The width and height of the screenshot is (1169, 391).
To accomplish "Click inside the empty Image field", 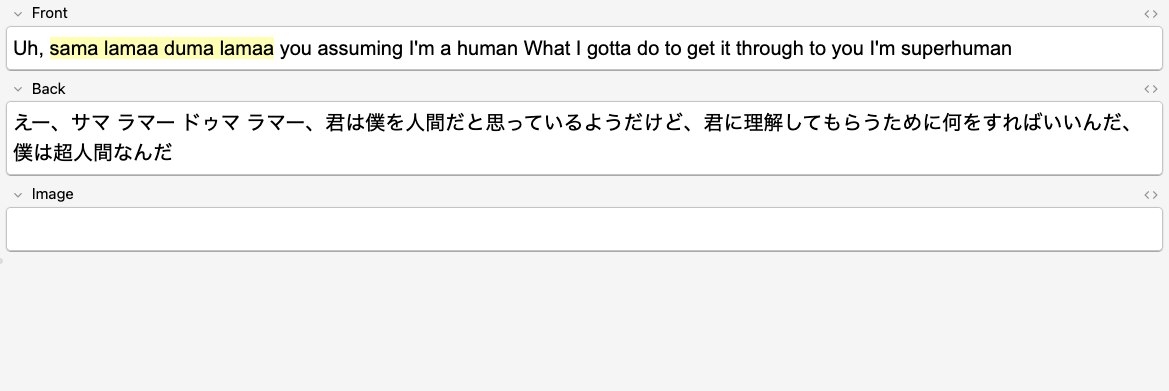I will pos(584,229).
